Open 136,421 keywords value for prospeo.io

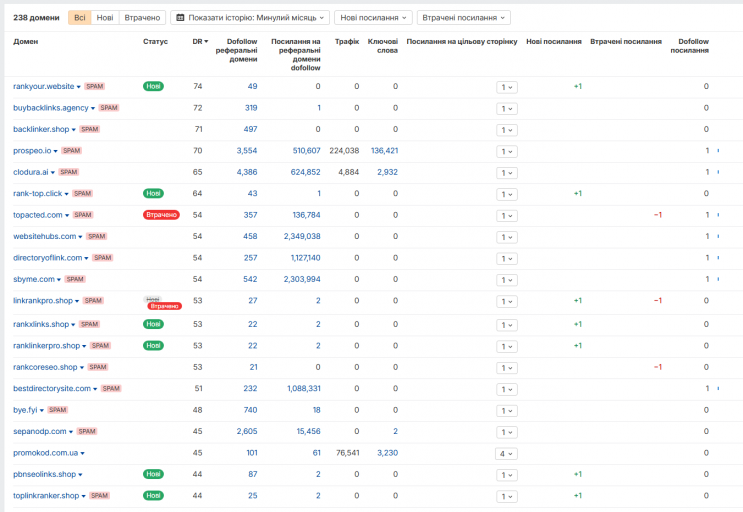384,151
